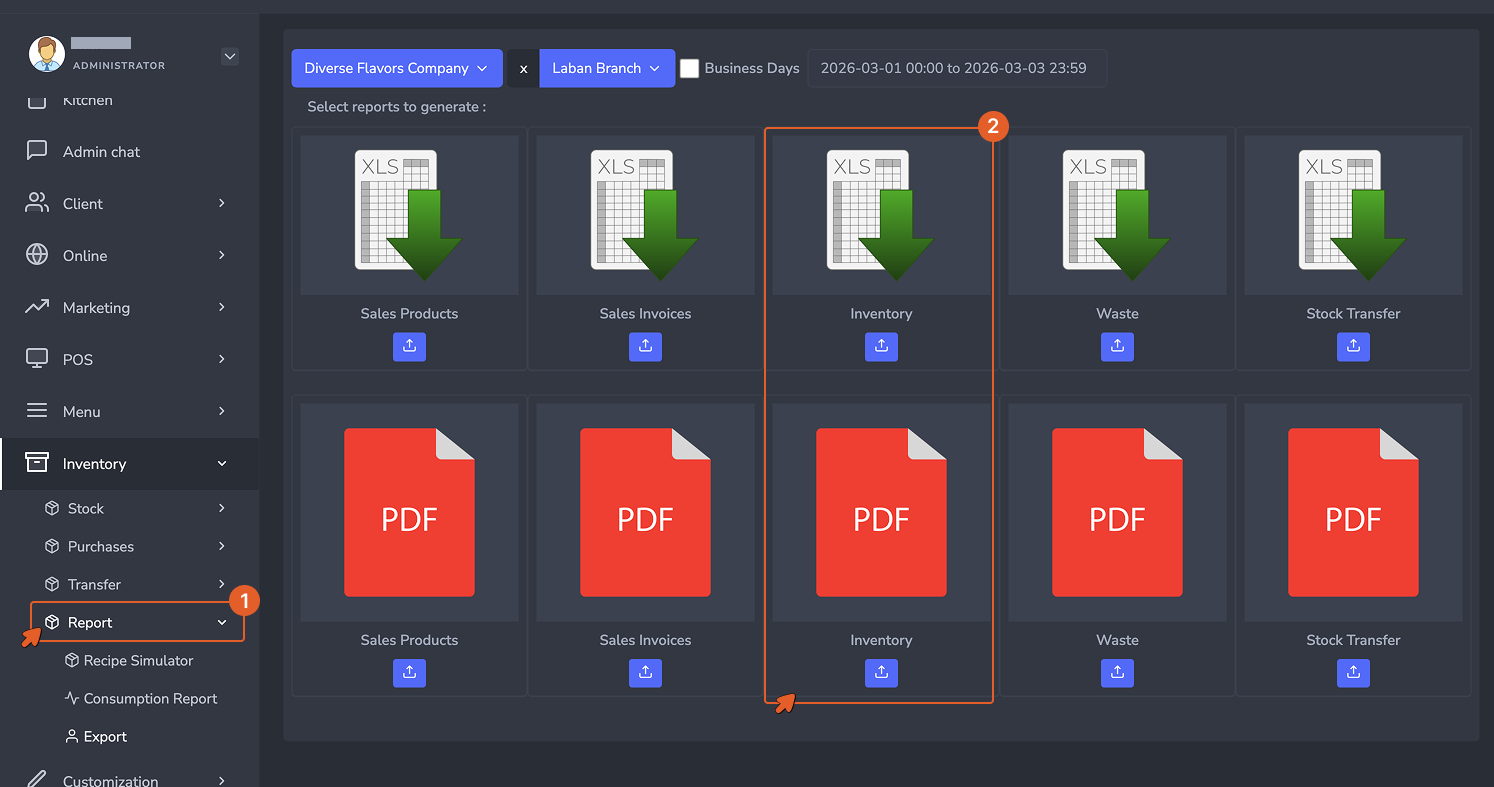The height and width of the screenshot is (787, 1494).
Task: Click the XLS Sales Invoices download icon
Action: click(x=645, y=215)
